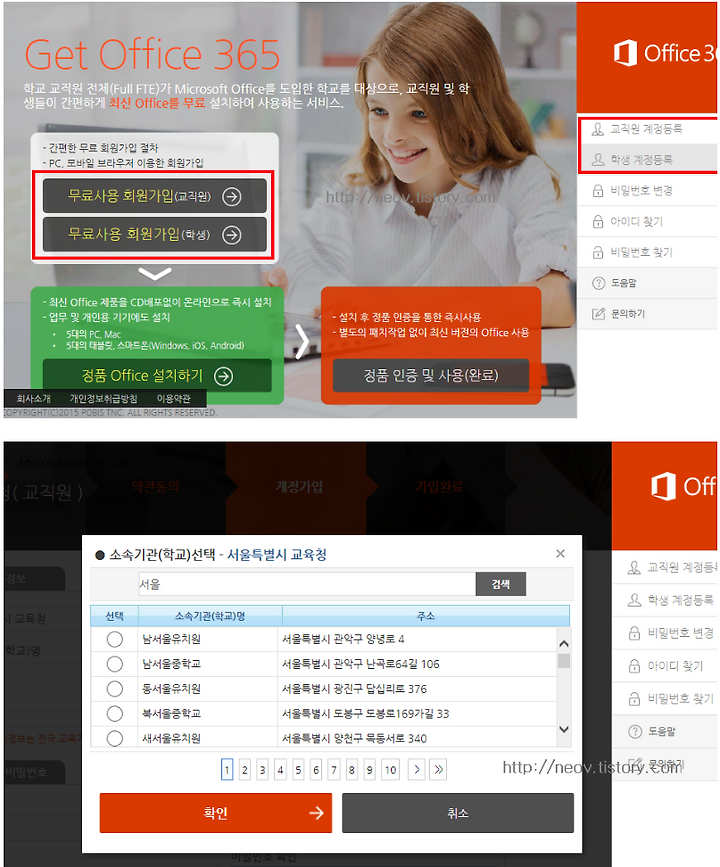The image size is (720, 867).
Task: Click next page arrow in pagination
Action: click(x=416, y=770)
